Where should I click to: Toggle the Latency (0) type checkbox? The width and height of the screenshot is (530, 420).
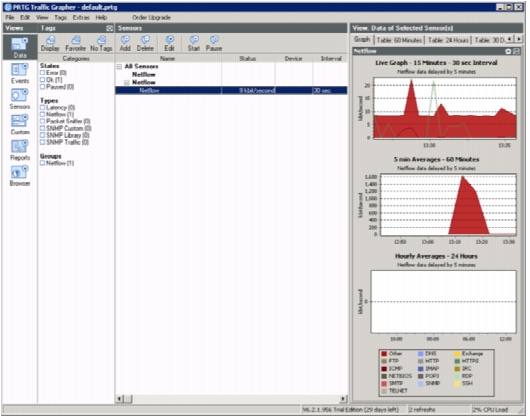(43, 107)
